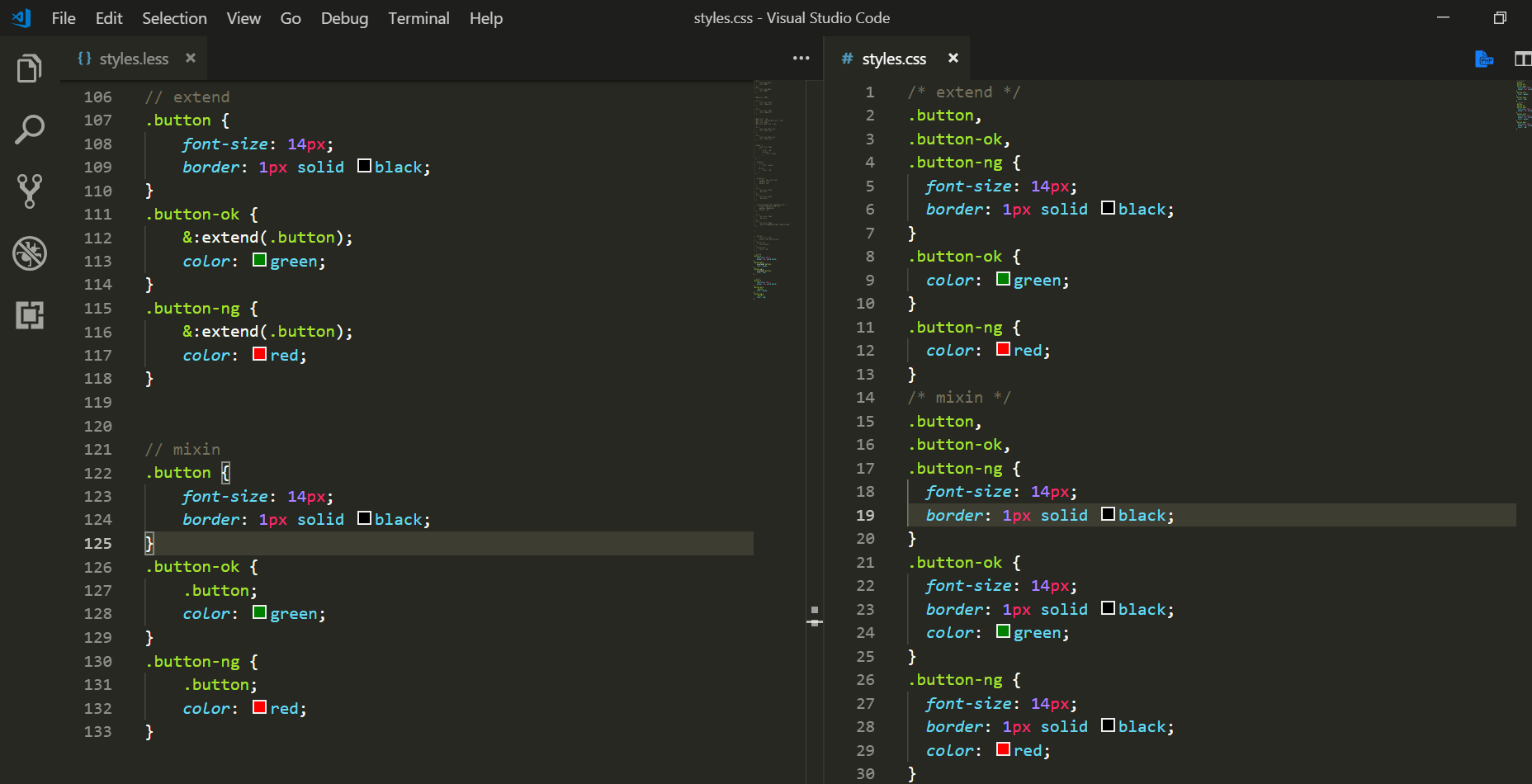Image resolution: width=1532 pixels, height=784 pixels.
Task: Open the Source Control view
Action: pyautogui.click(x=30, y=191)
